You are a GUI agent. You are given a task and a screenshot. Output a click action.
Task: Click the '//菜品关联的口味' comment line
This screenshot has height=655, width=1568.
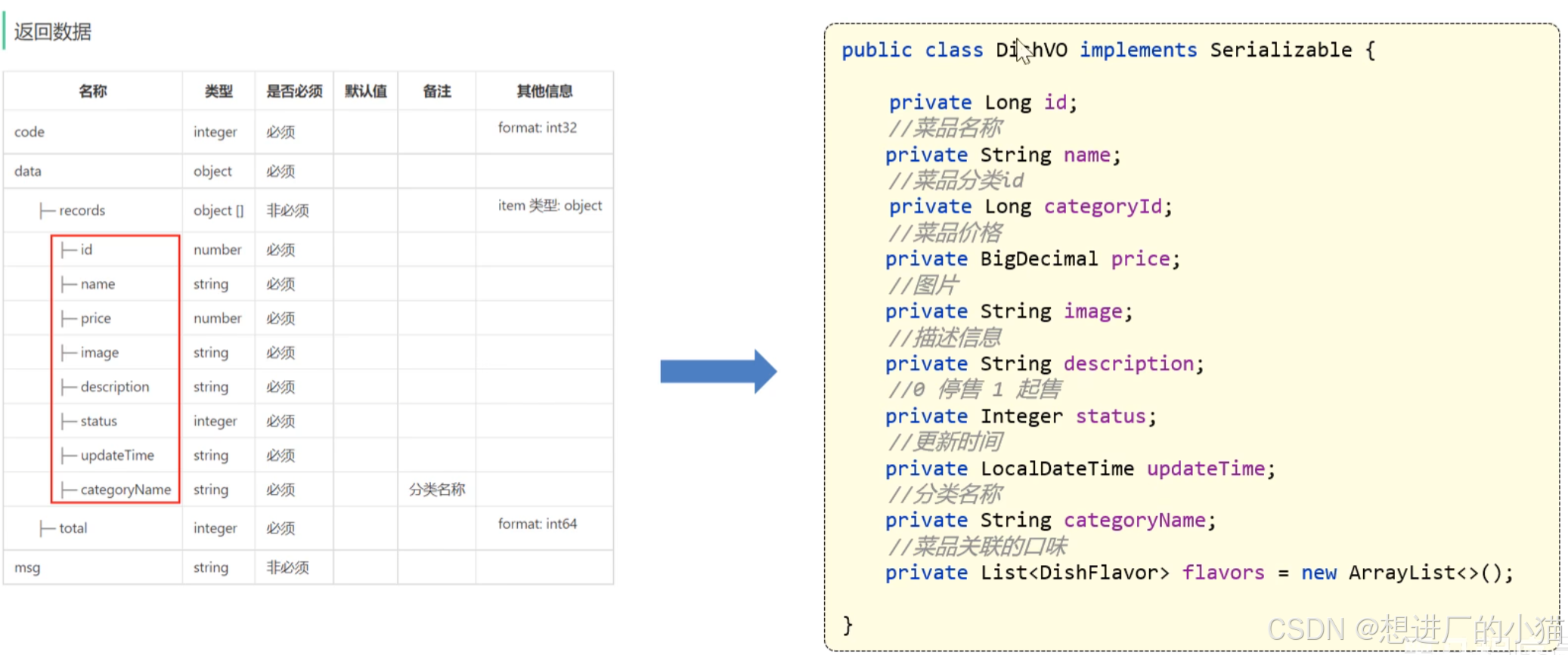click(x=978, y=546)
